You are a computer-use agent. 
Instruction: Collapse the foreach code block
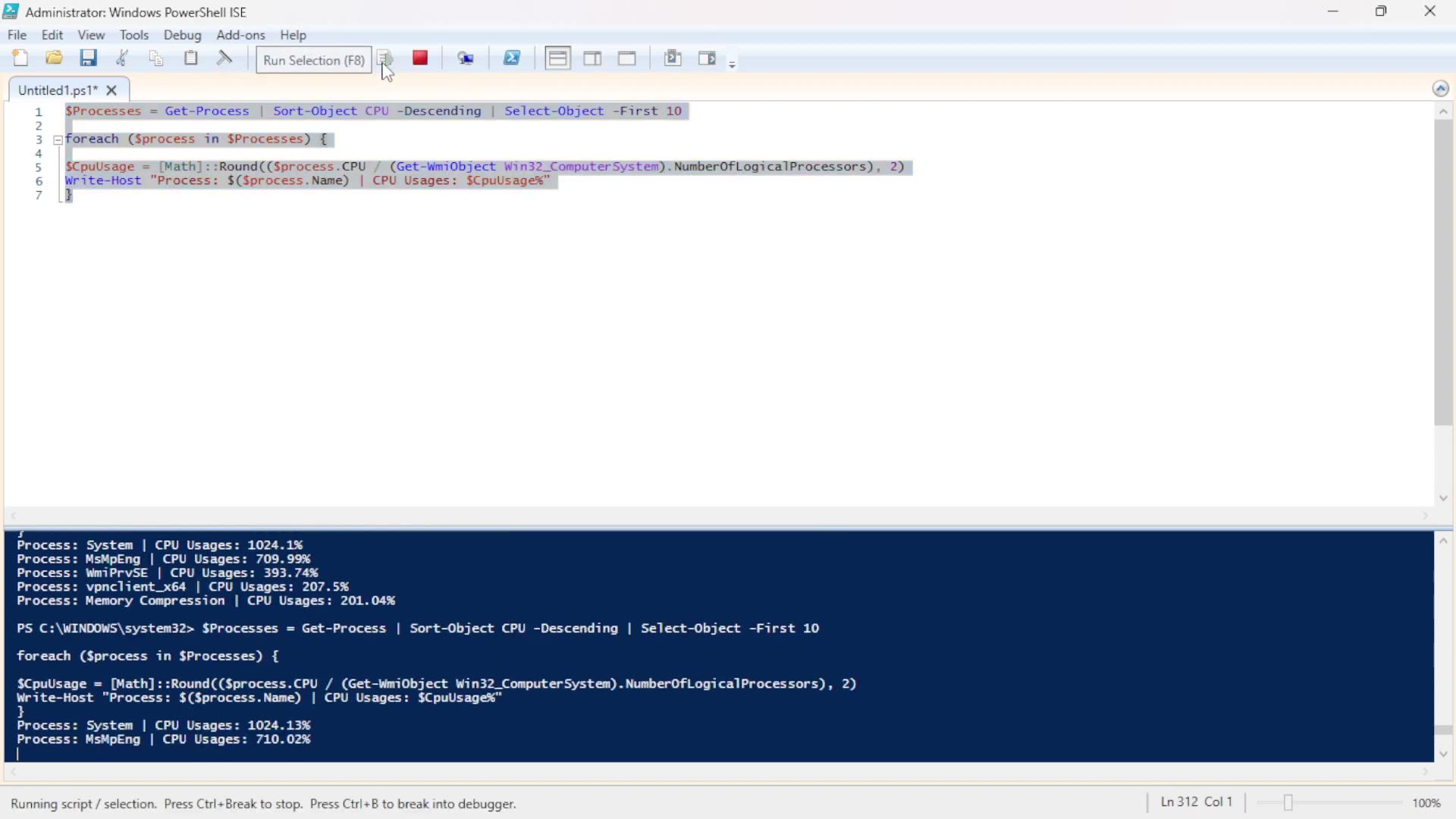[58, 140]
